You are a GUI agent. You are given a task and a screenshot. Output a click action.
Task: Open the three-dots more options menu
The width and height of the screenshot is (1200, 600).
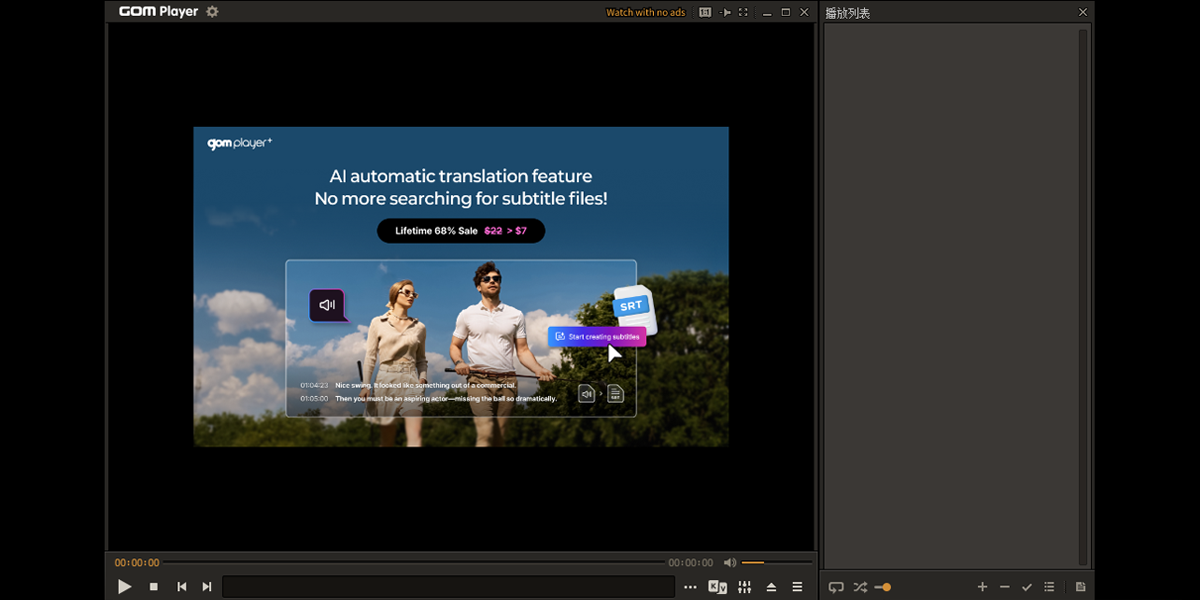click(690, 587)
